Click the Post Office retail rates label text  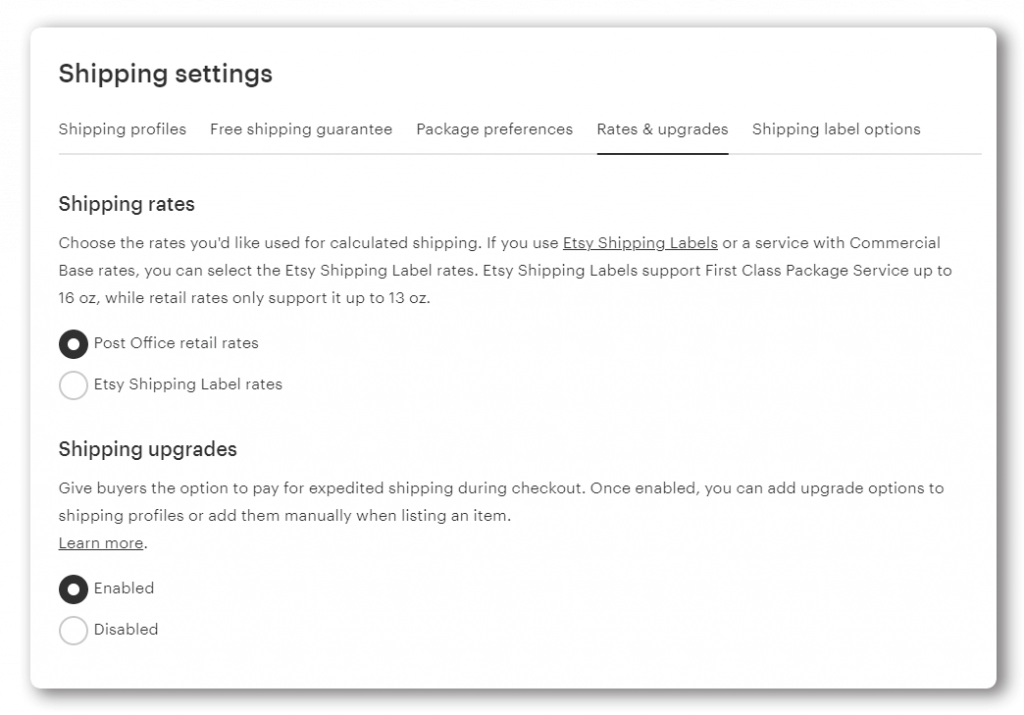(176, 344)
